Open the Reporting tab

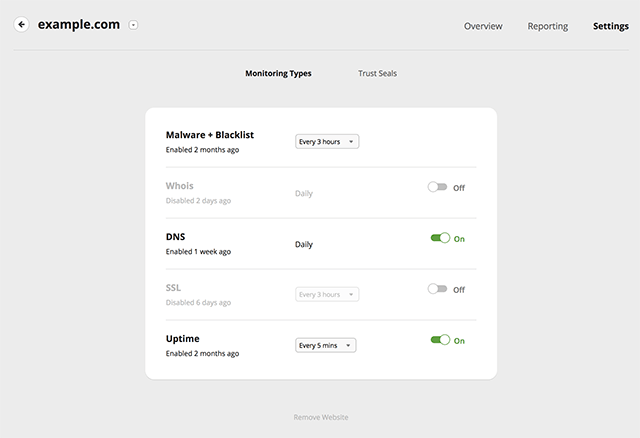[547, 26]
